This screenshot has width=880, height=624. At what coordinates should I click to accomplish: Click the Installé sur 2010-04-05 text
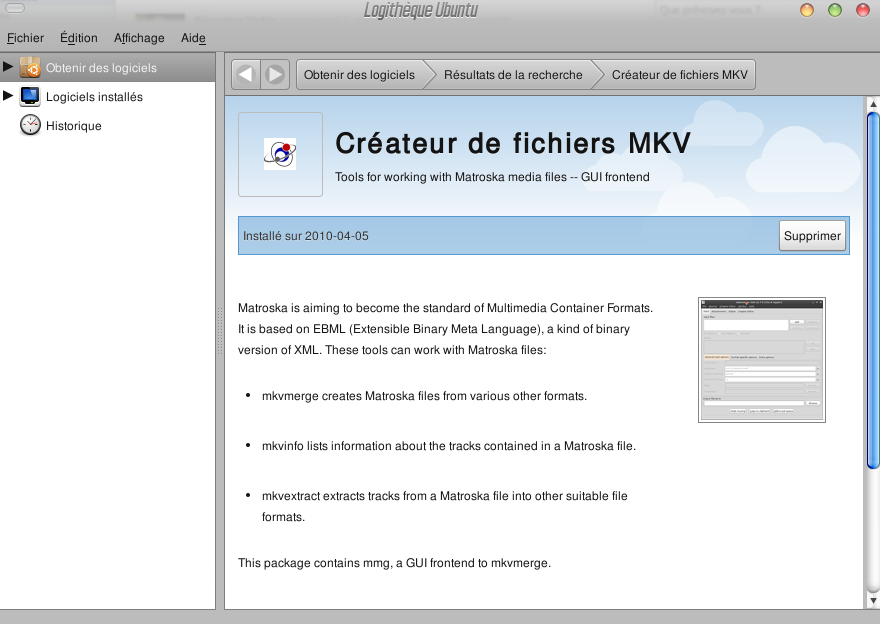point(305,236)
